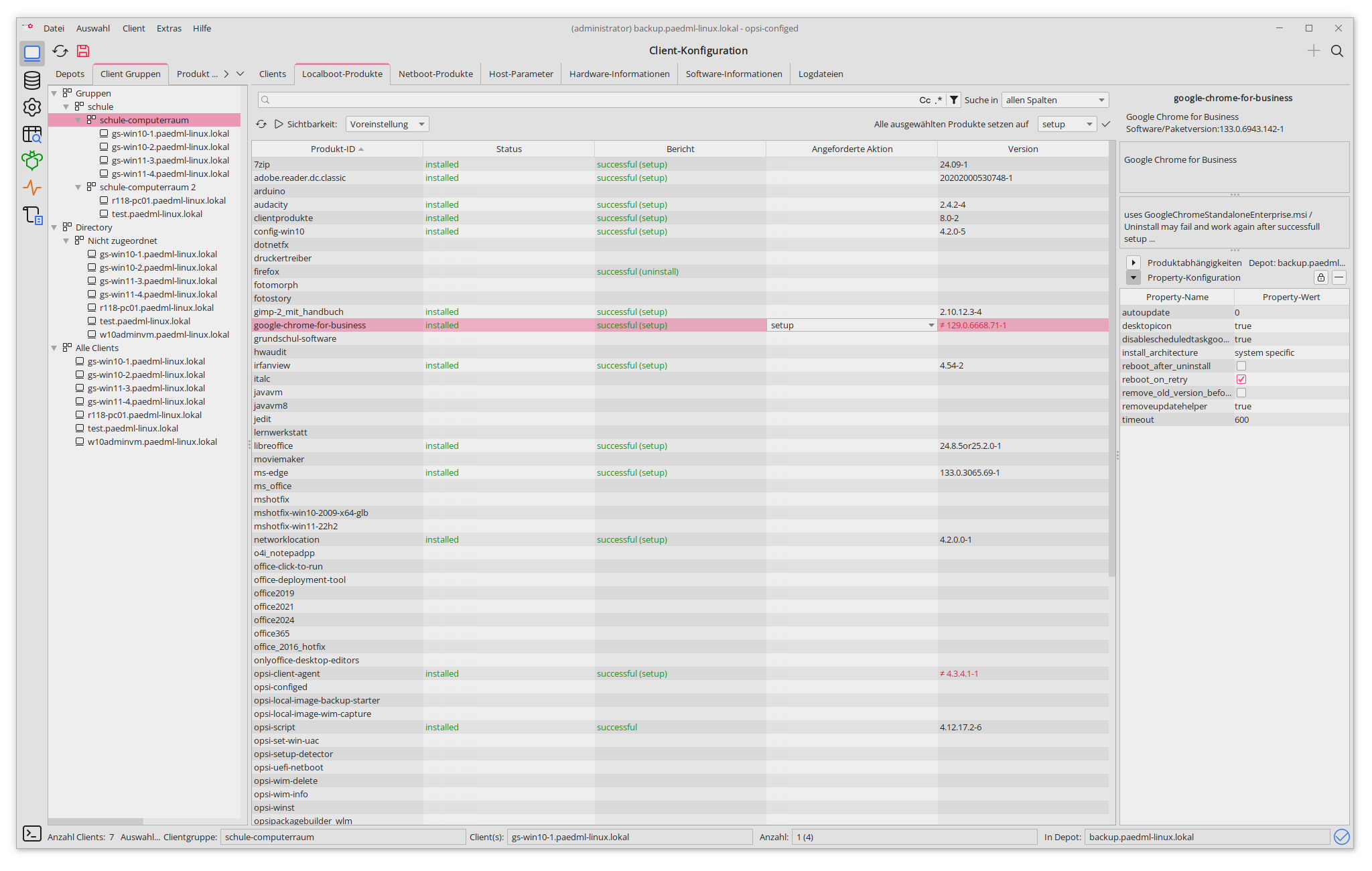Viewport: 1372px width, 871px height.
Task: Click the save icon in the top toolbar
Action: 83,51
